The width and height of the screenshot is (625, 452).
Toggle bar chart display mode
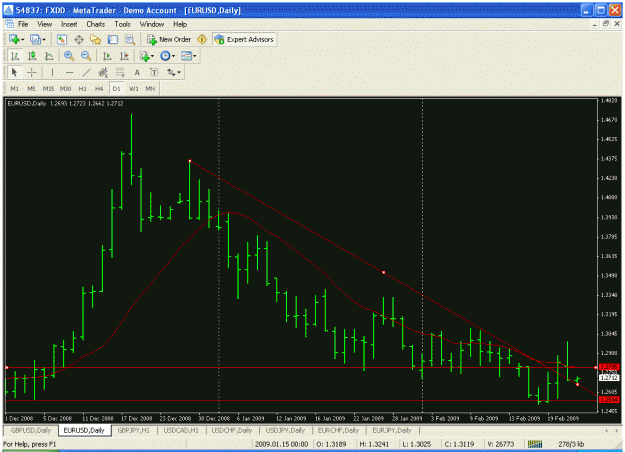click(x=15, y=56)
